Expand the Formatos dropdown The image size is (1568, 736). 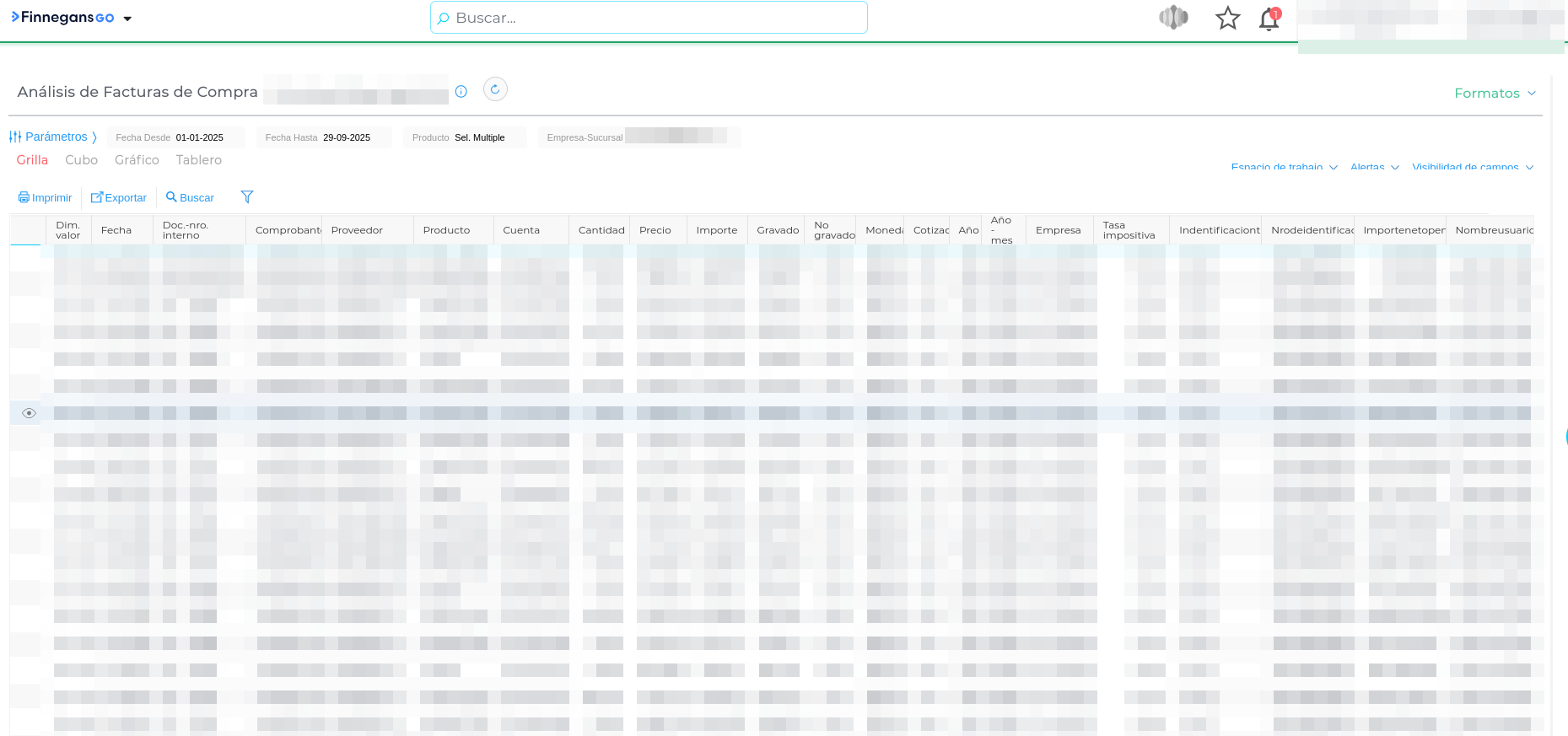1495,93
